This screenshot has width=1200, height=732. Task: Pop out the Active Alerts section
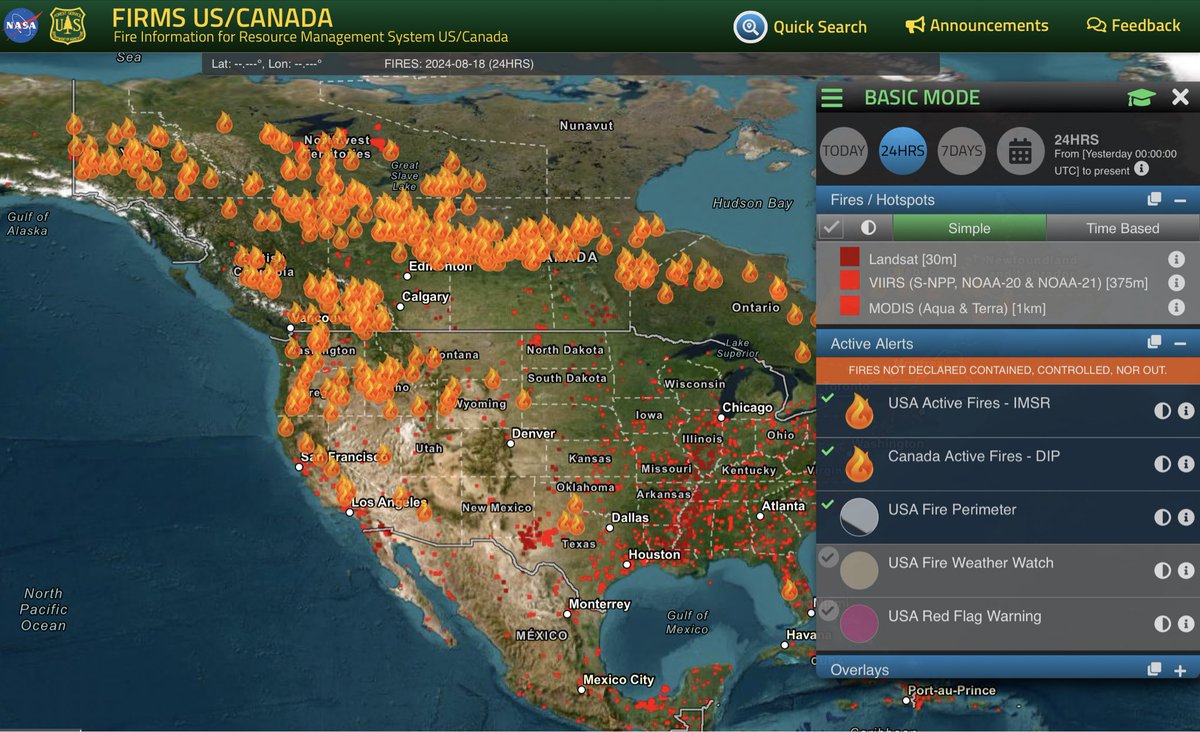1154,343
